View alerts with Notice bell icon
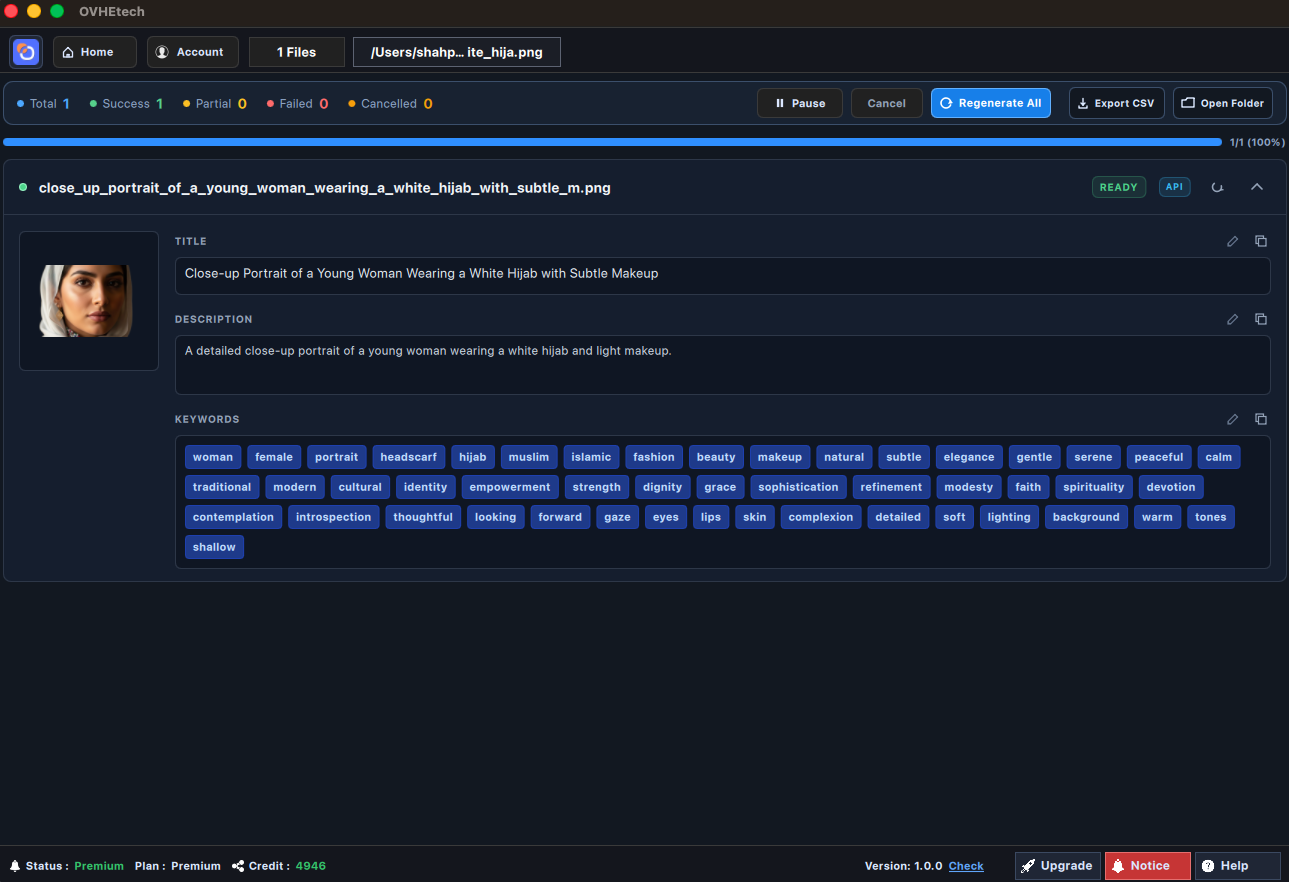1289x882 pixels. click(x=1147, y=866)
